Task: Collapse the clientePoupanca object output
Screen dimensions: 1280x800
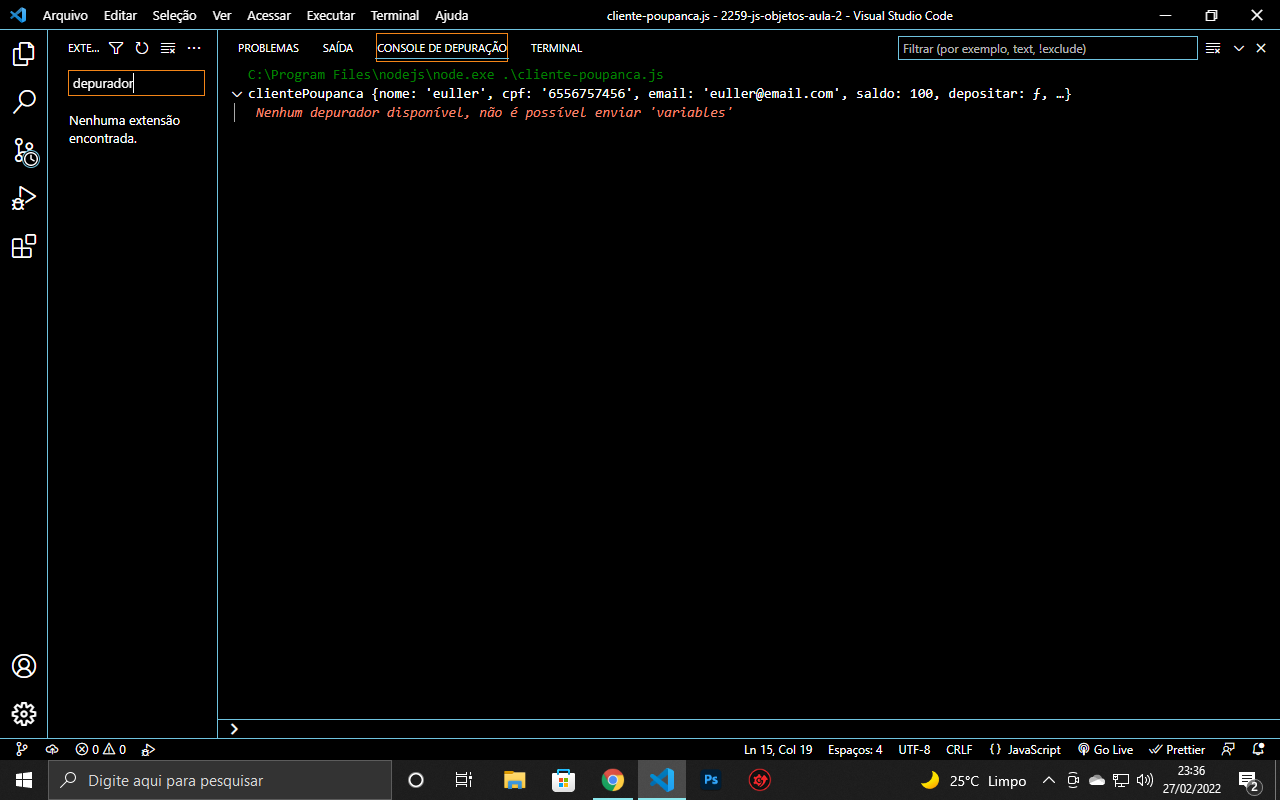Action: 237,94
